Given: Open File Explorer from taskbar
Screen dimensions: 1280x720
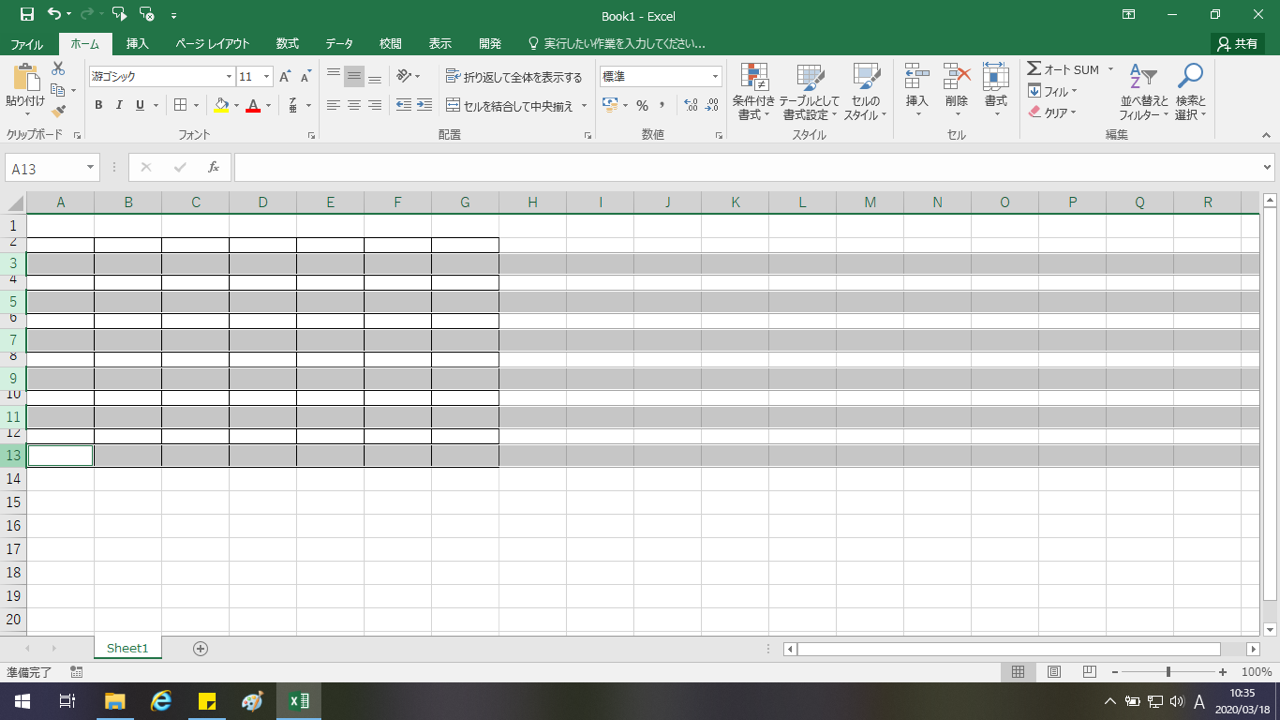Looking at the screenshot, I should click(114, 701).
